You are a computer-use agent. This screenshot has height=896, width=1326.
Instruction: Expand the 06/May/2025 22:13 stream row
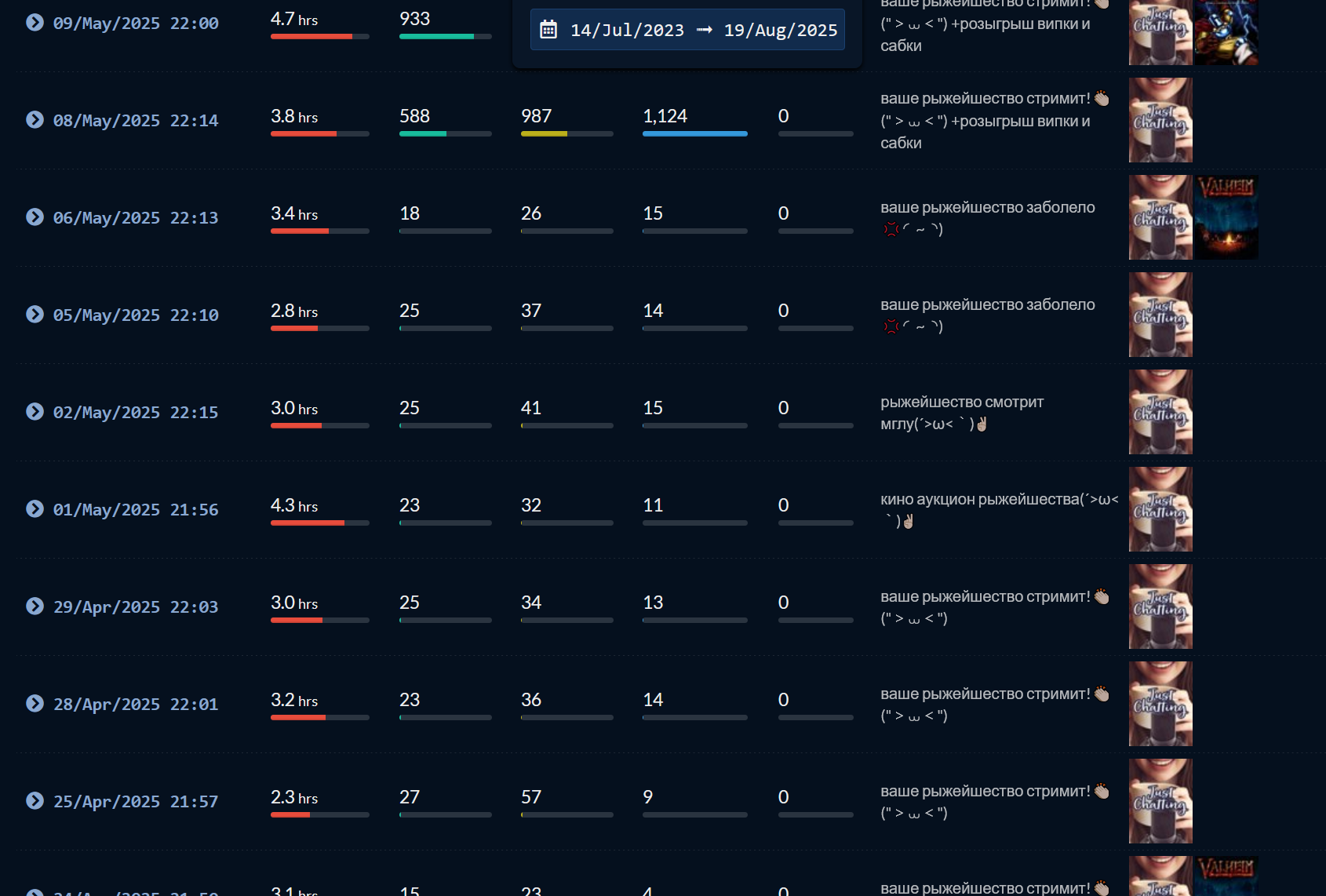coord(35,217)
